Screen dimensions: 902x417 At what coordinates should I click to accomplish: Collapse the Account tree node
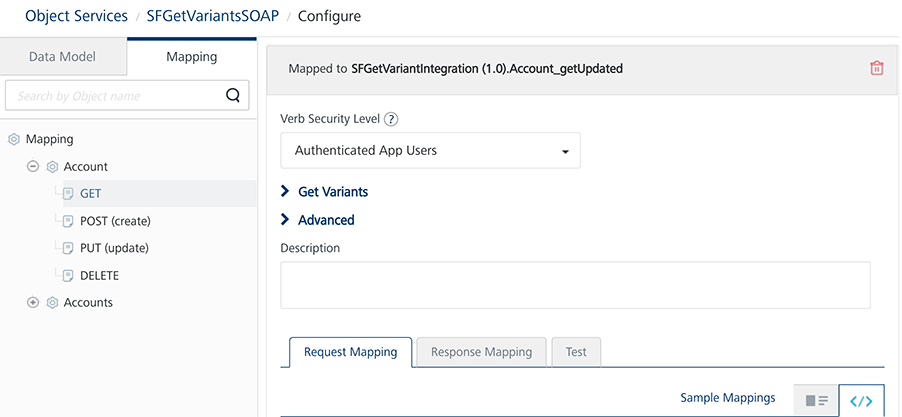(x=33, y=167)
